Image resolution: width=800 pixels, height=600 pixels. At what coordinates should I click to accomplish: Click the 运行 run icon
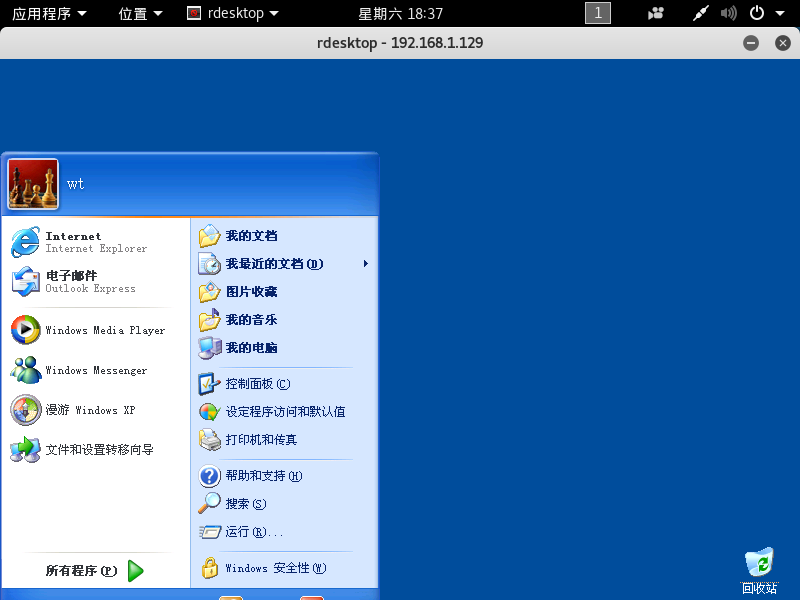point(209,532)
